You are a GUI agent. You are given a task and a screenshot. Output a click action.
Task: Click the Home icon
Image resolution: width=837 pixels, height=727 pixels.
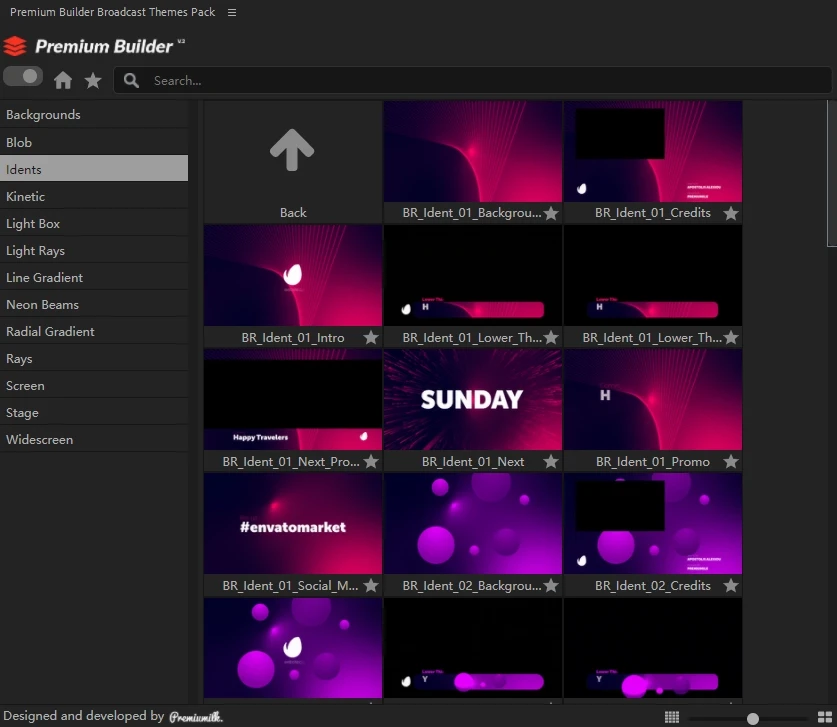click(x=63, y=80)
